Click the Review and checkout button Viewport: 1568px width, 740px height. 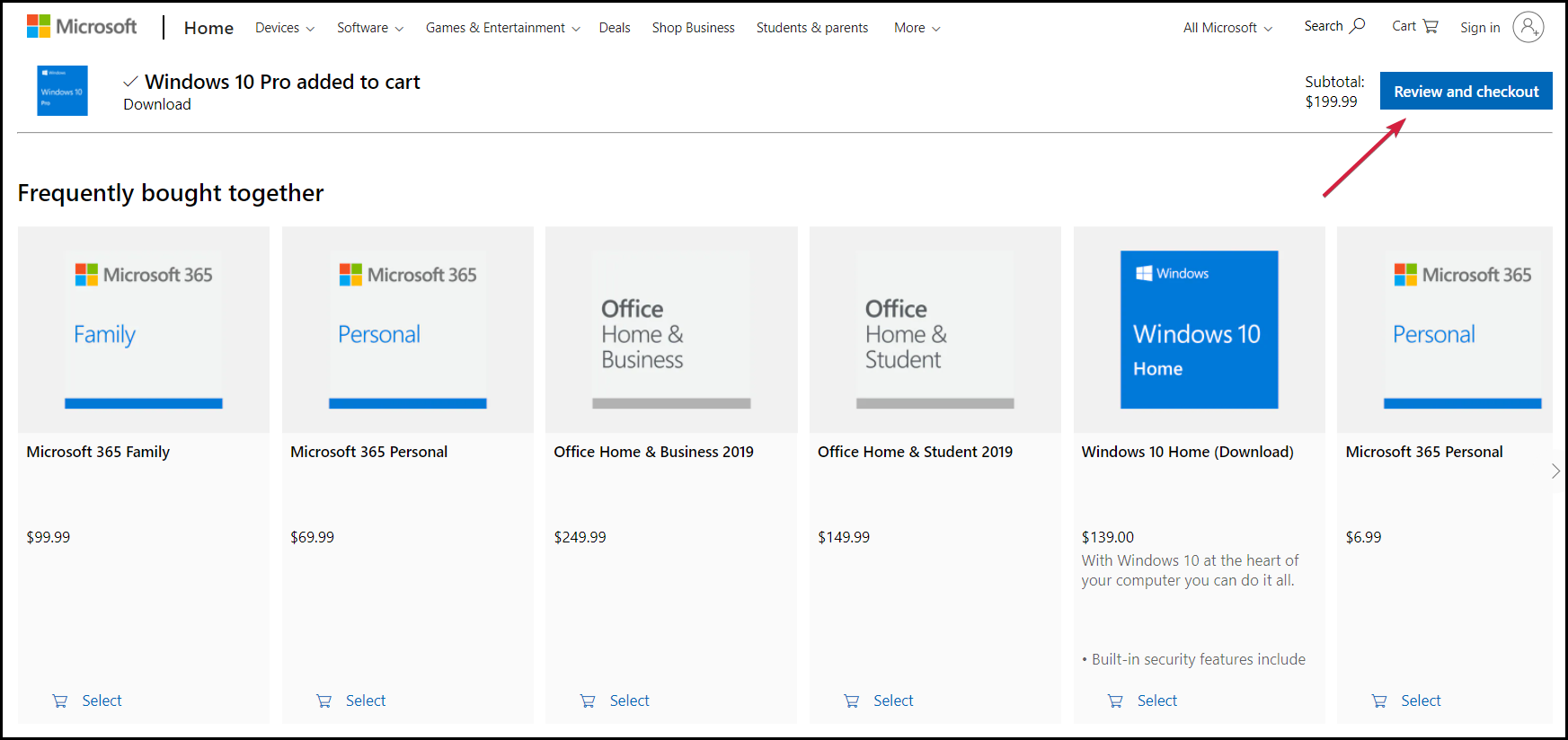click(x=1466, y=92)
